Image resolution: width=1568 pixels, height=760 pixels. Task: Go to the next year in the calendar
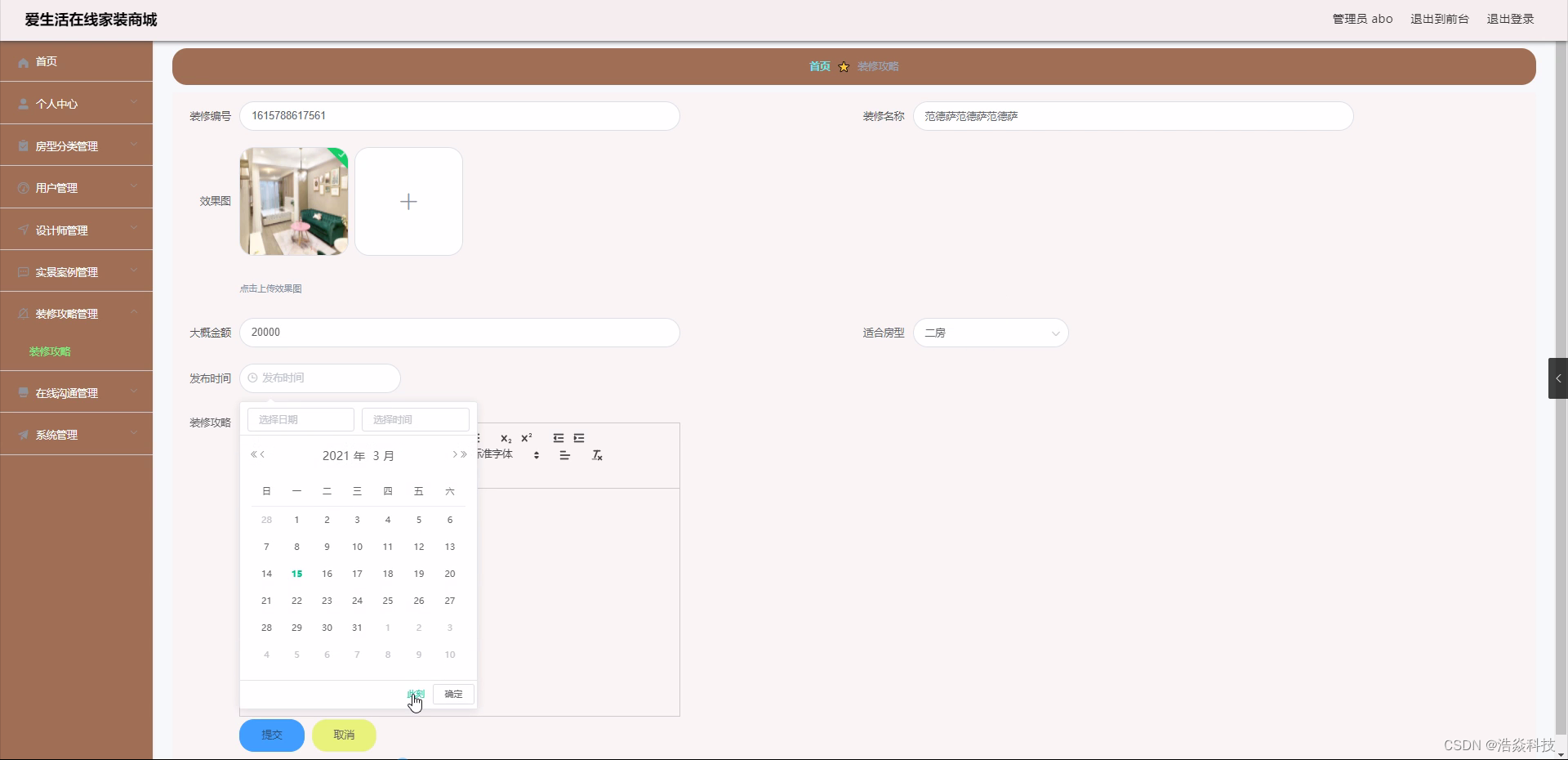click(x=464, y=454)
